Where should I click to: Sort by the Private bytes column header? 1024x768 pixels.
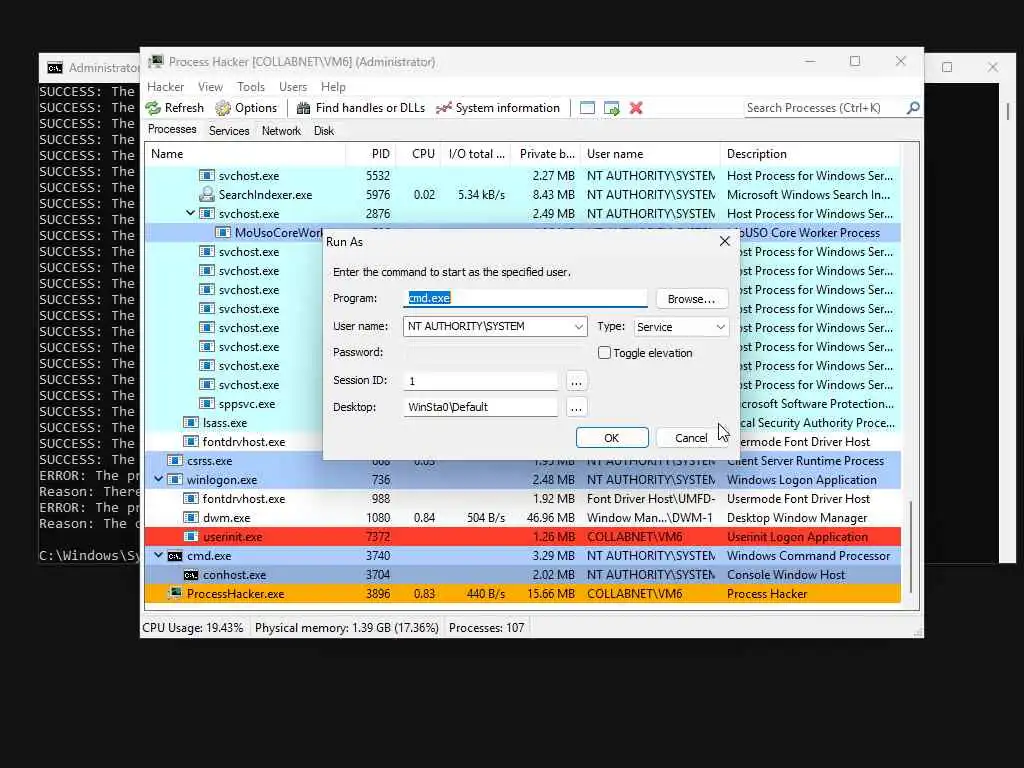546,154
